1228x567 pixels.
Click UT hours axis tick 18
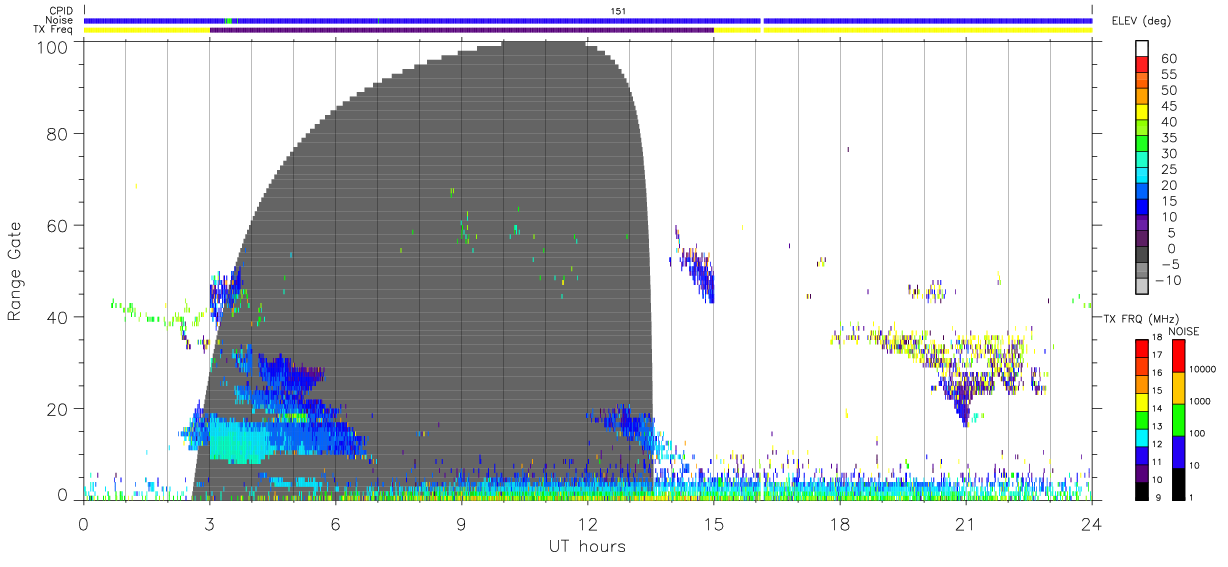(x=840, y=524)
